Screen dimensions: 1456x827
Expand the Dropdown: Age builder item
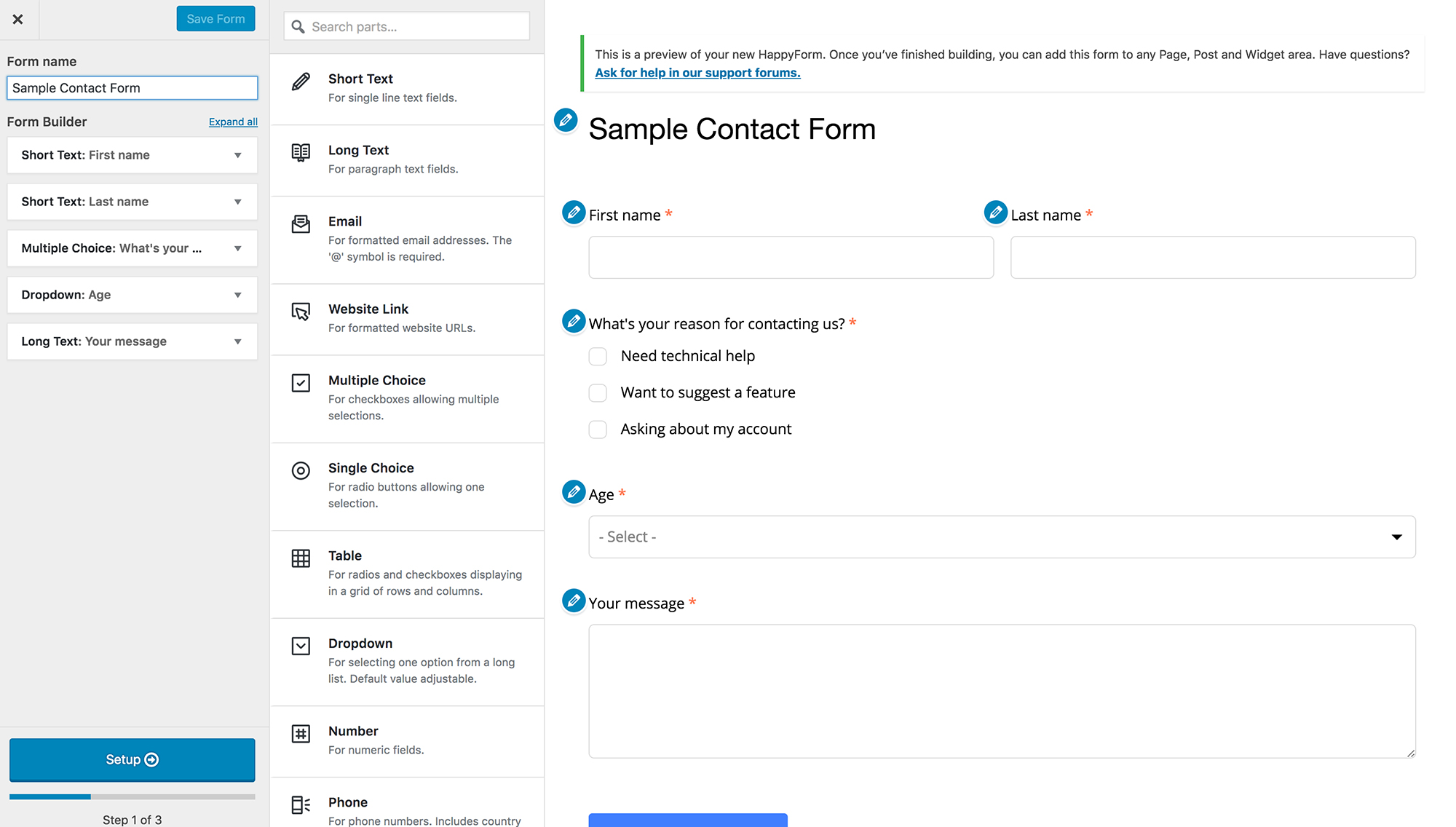pyautogui.click(x=132, y=295)
